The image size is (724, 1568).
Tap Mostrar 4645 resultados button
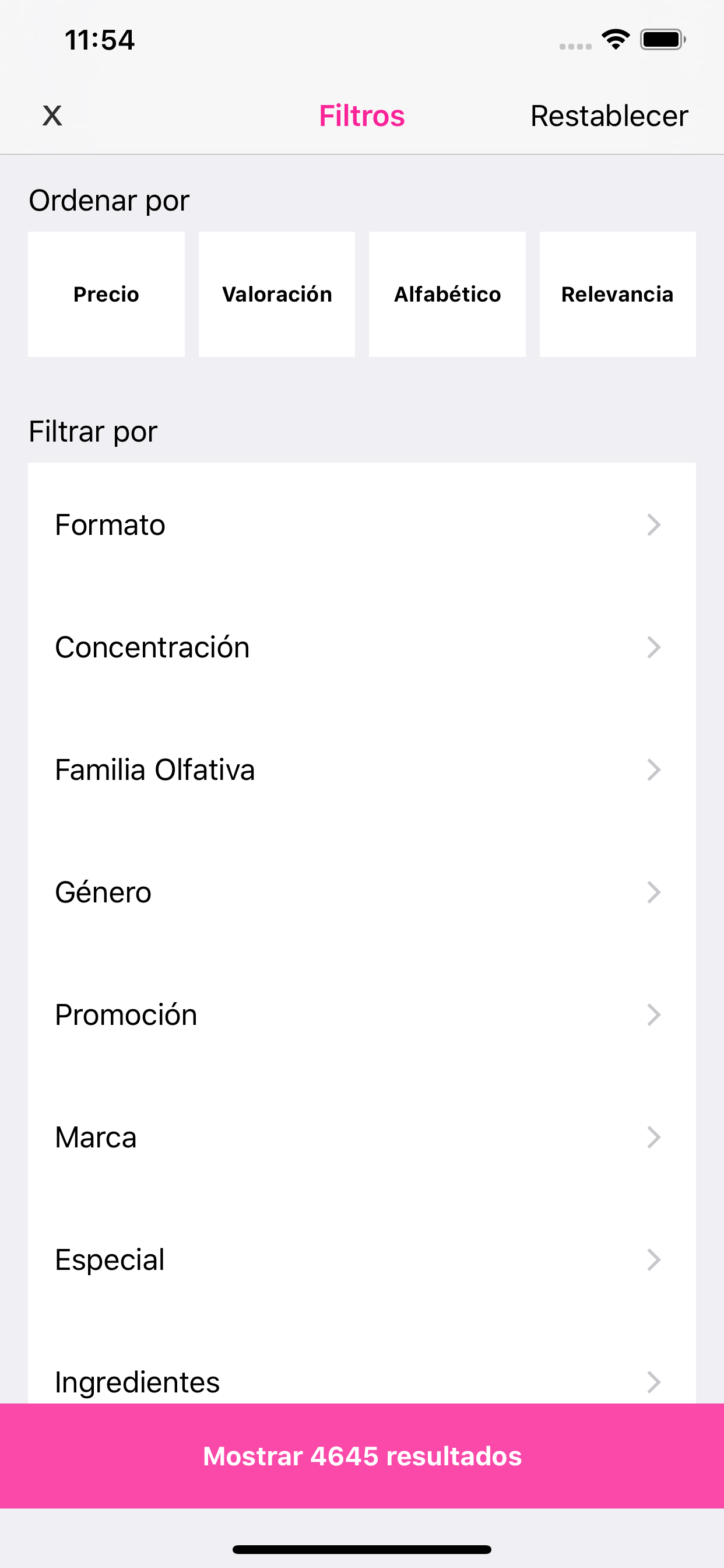[362, 1456]
